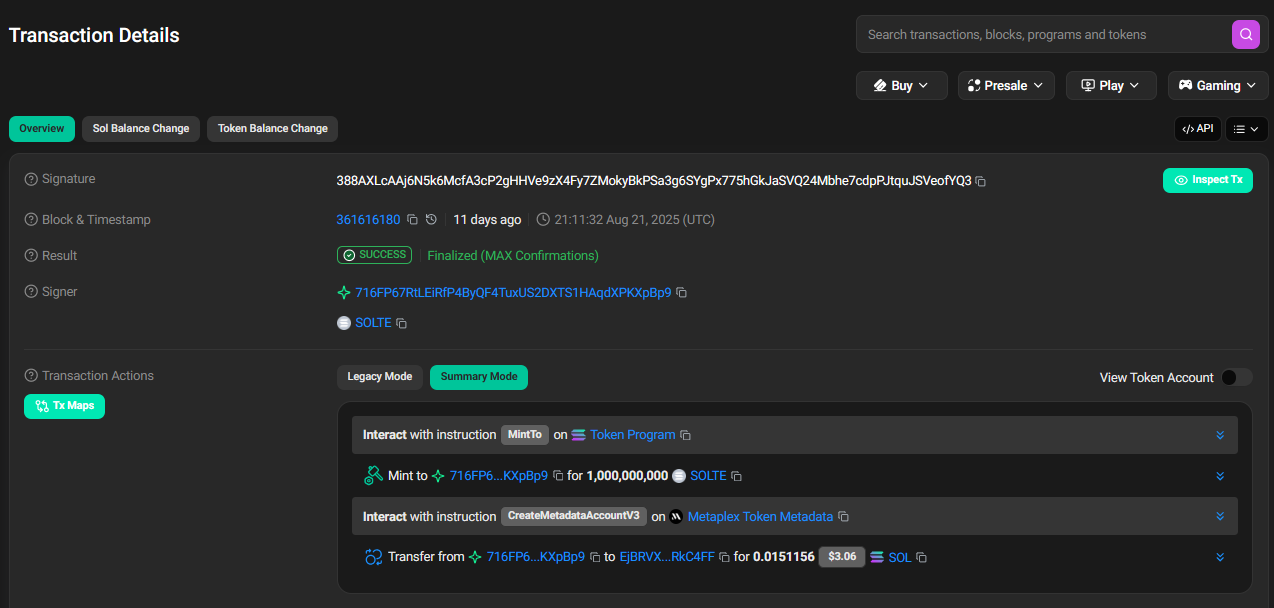Open the Gaming dropdown
1274x608 pixels.
pyautogui.click(x=1217, y=85)
